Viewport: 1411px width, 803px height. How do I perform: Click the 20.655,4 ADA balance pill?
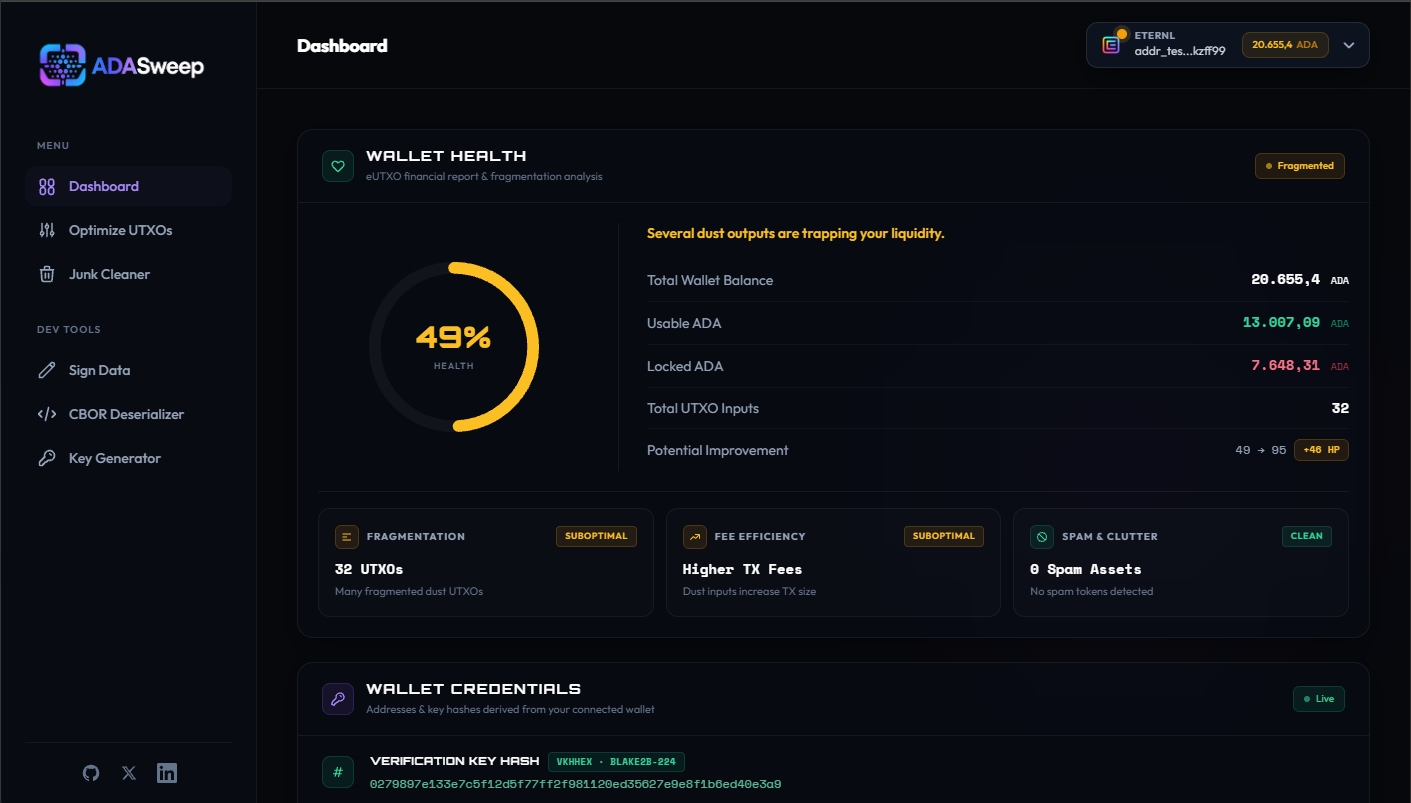coord(1285,45)
